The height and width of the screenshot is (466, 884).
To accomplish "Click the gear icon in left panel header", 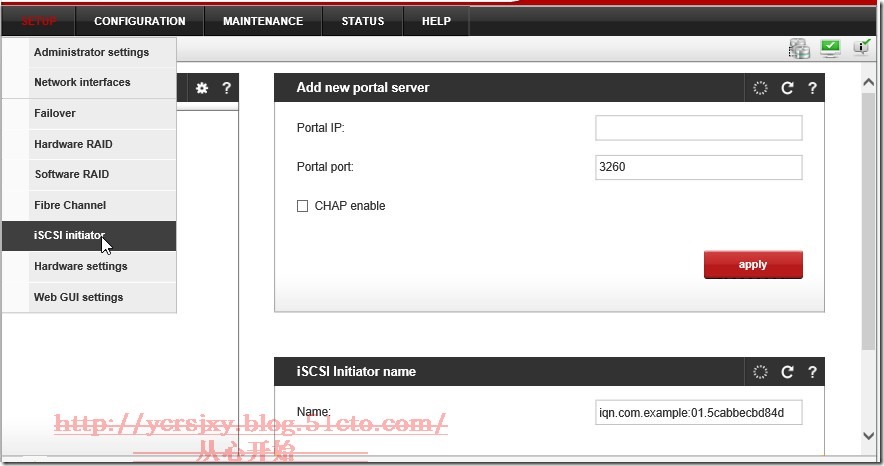I will [x=202, y=88].
